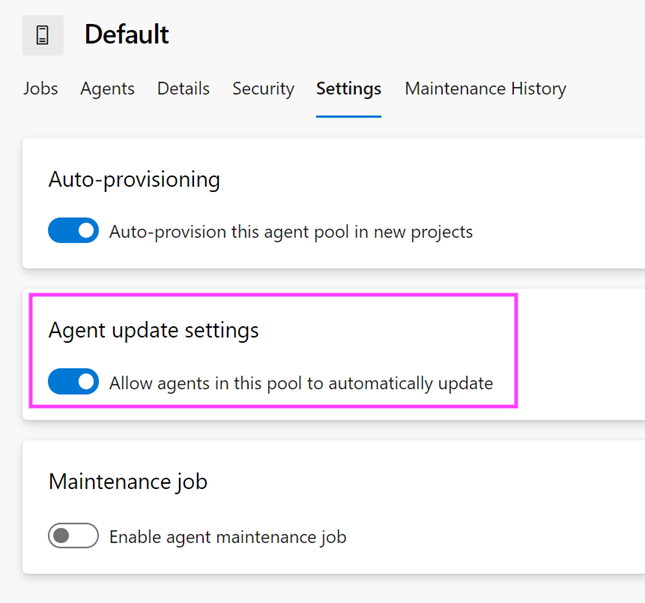This screenshot has height=603, width=645.
Task: Click the 'Enable agent maintenance job' label
Action: [x=227, y=537]
